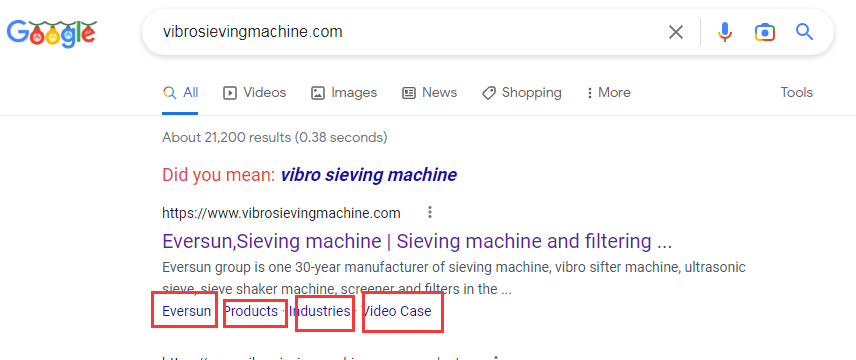The height and width of the screenshot is (360, 856).
Task: Focus the search field containing vibrosievingmachine.com
Action: point(404,32)
